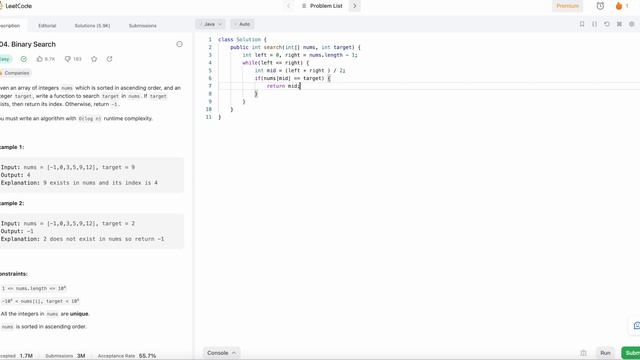The width and height of the screenshot is (640, 360).
Task: Click "nums is sorted in ascending order" text
Action: point(44,327)
